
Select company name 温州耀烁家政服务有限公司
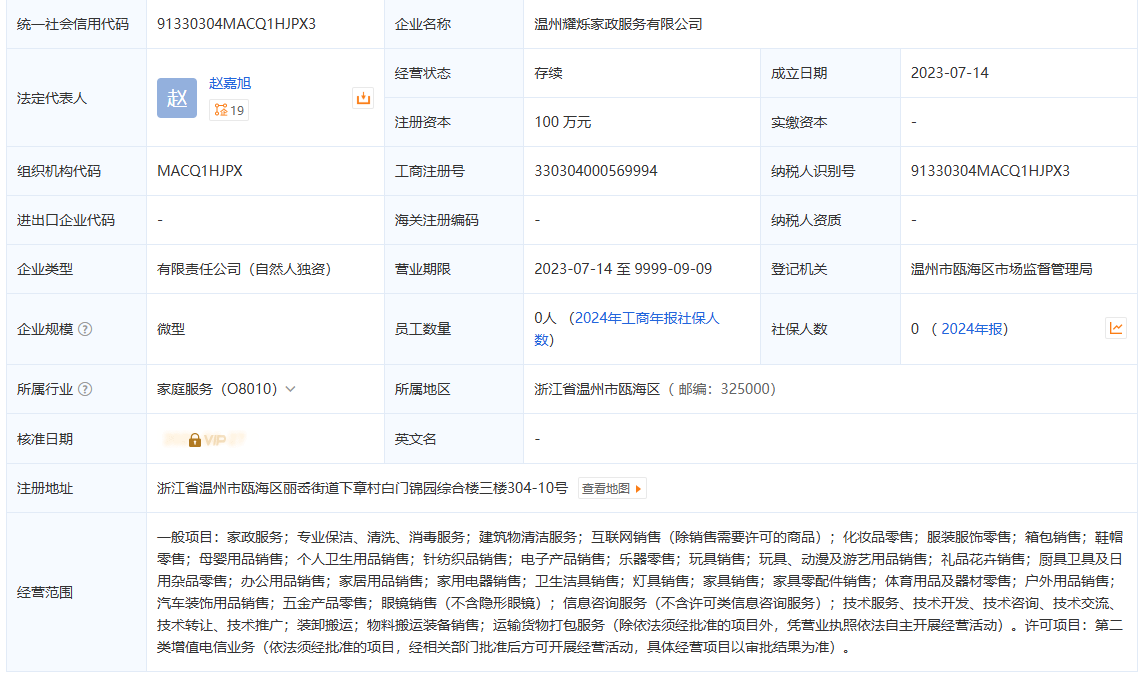pyautogui.click(x=619, y=24)
